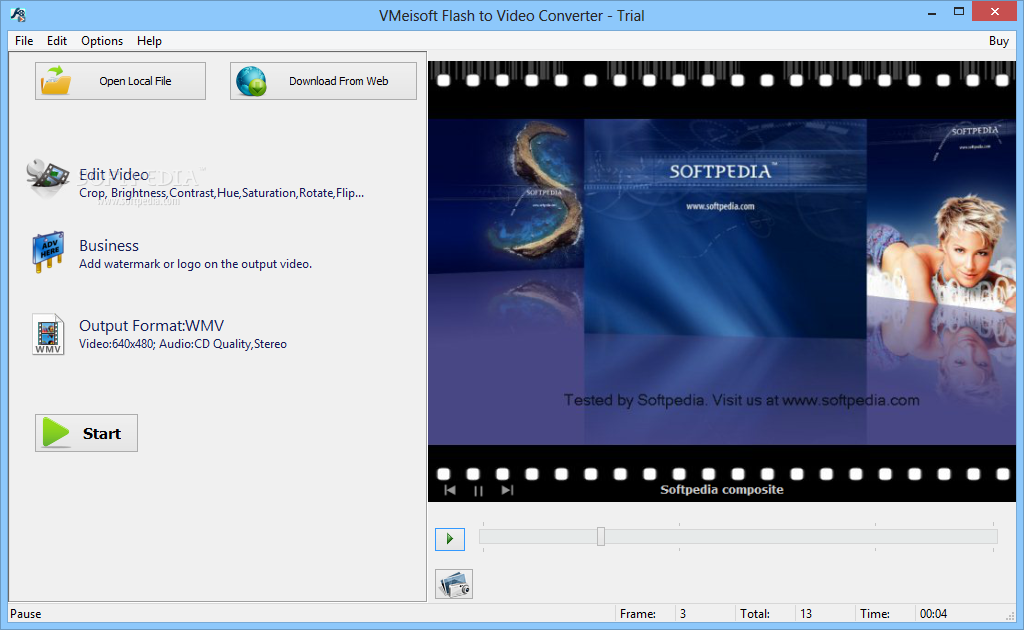Open the Options menu

102,40
